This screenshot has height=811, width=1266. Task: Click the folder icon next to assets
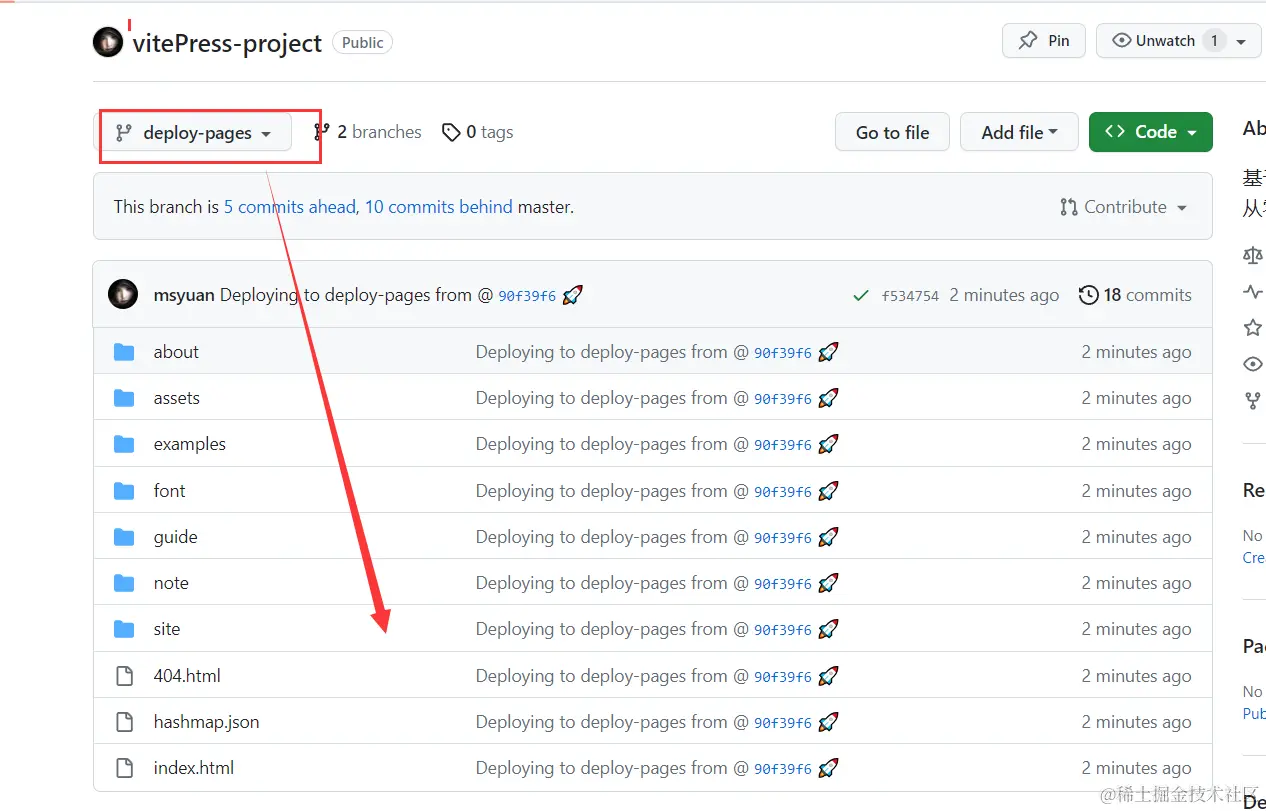[x=124, y=398]
